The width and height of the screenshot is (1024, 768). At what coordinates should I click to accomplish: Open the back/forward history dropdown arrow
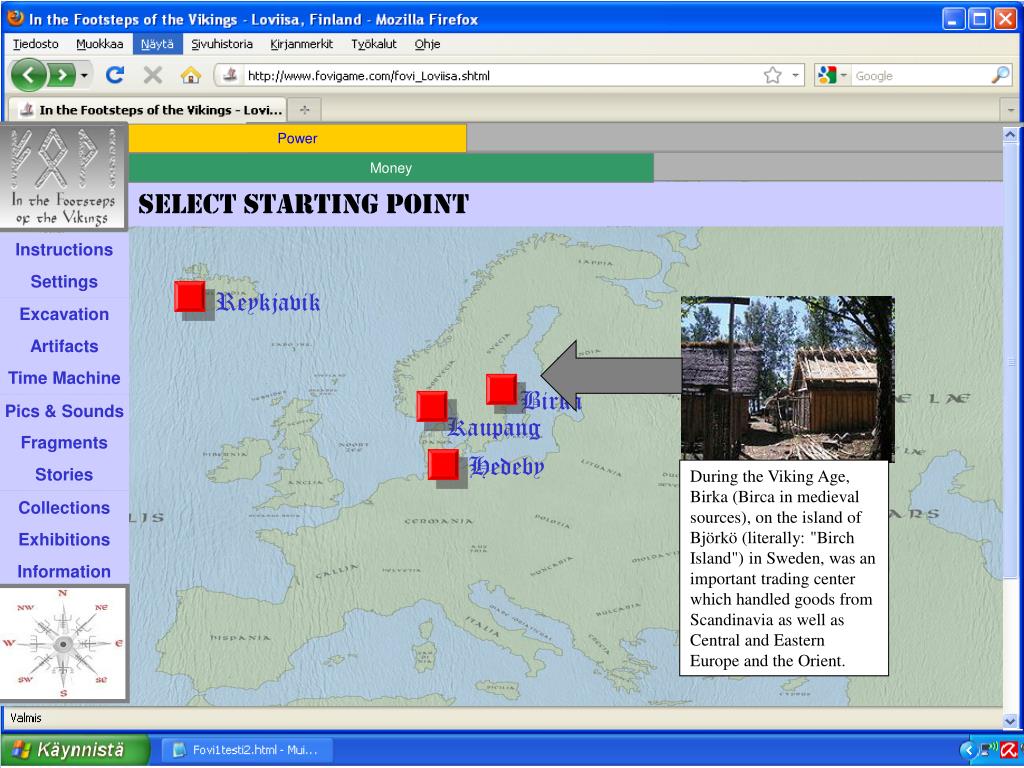pos(84,76)
